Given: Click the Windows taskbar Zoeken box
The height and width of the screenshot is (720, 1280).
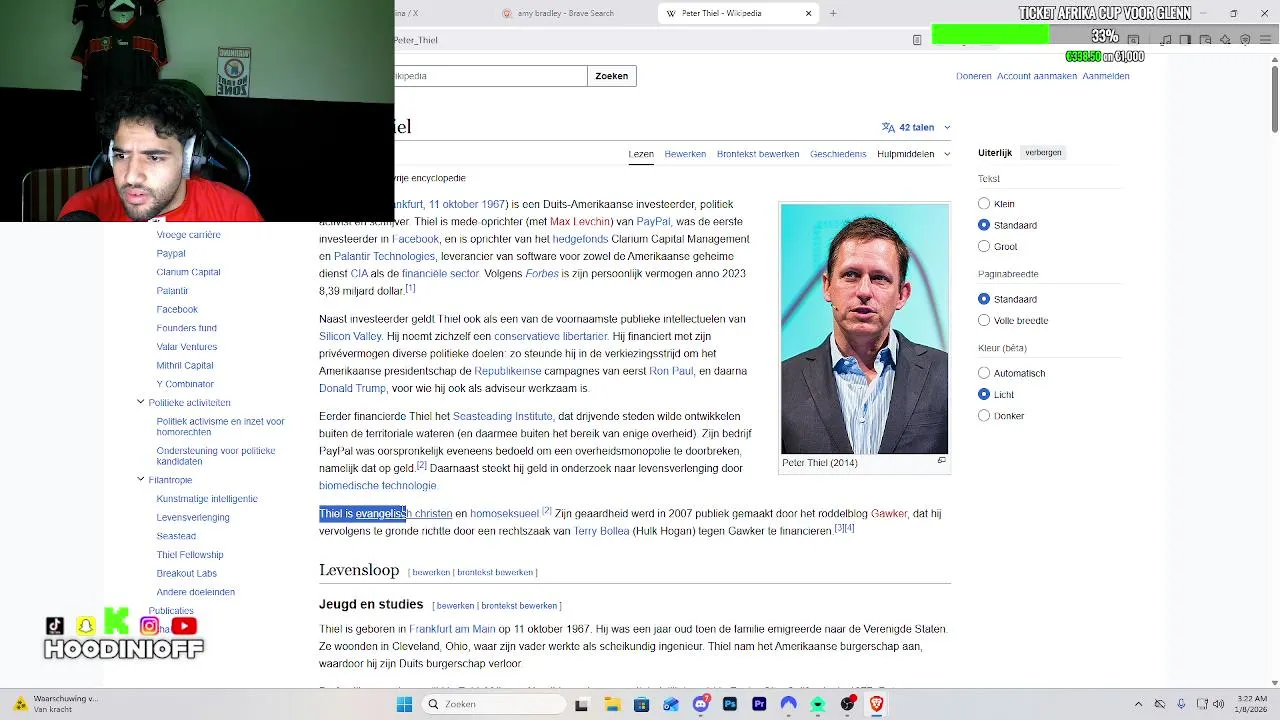Looking at the screenshot, I should coord(493,704).
